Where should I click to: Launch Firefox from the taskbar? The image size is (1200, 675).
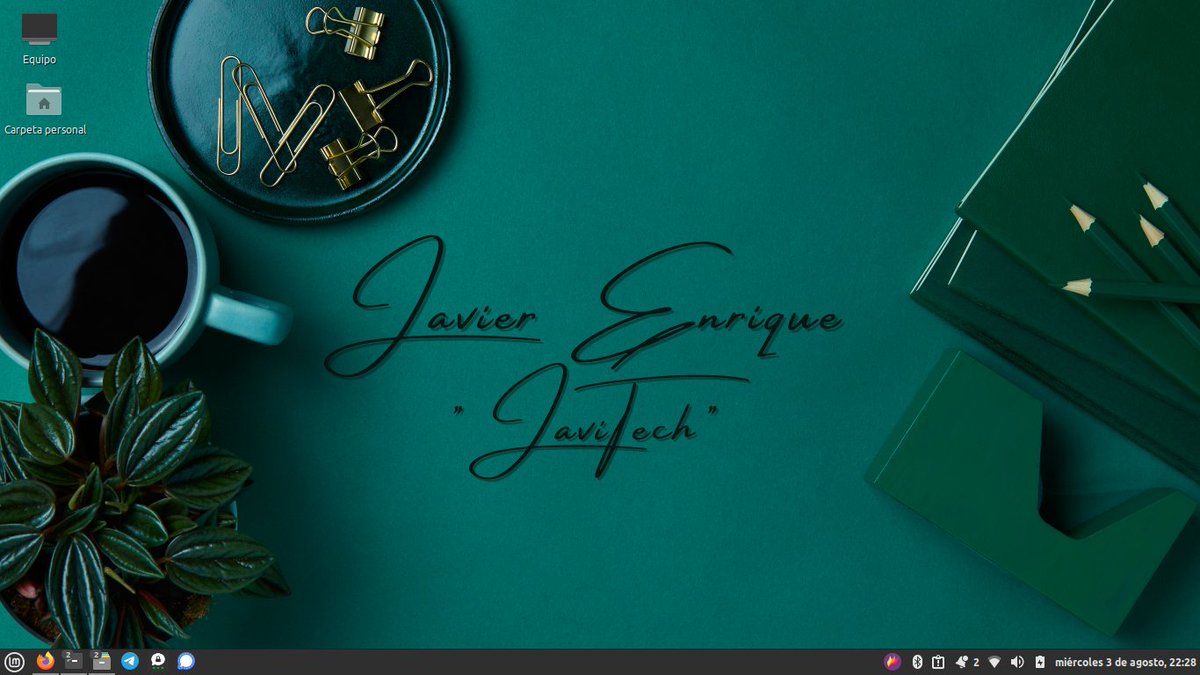click(x=44, y=660)
